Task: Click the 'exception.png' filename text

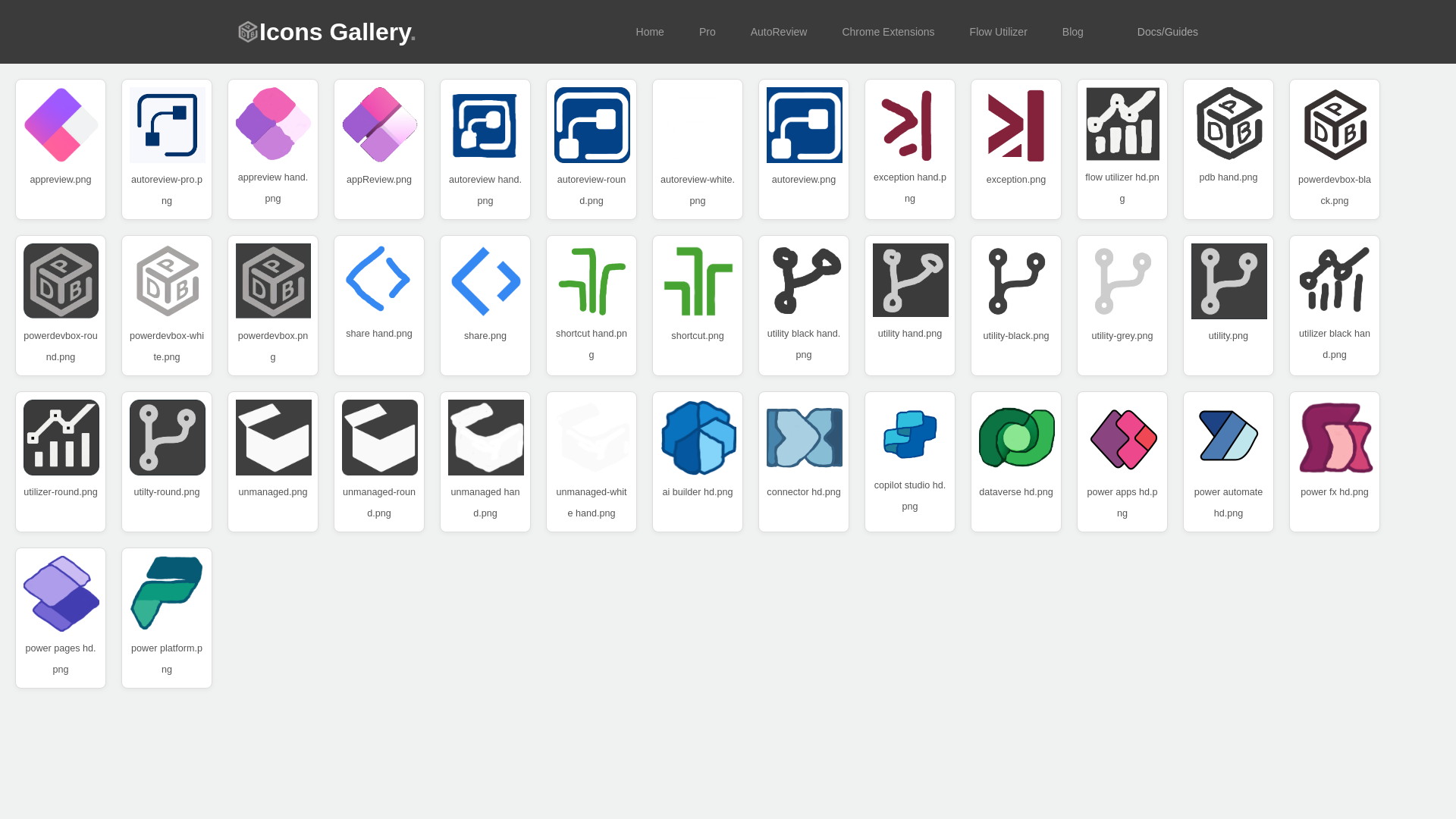Action: [1016, 180]
